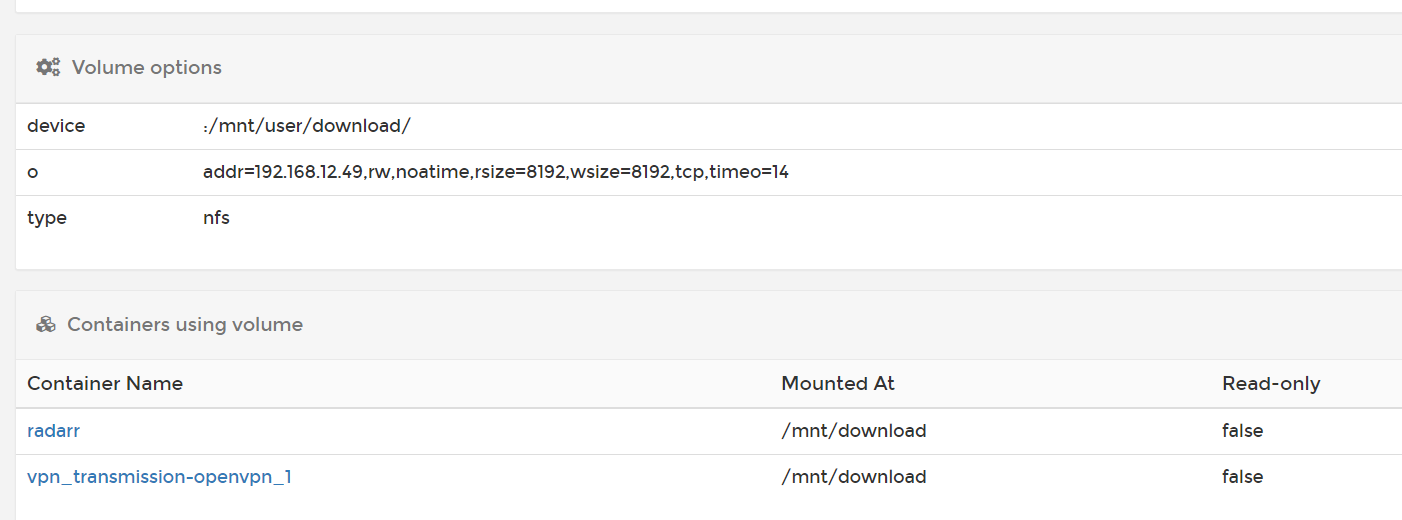1402x520 pixels.
Task: Click the Containers using volume cubes icon
Action: click(x=45, y=325)
